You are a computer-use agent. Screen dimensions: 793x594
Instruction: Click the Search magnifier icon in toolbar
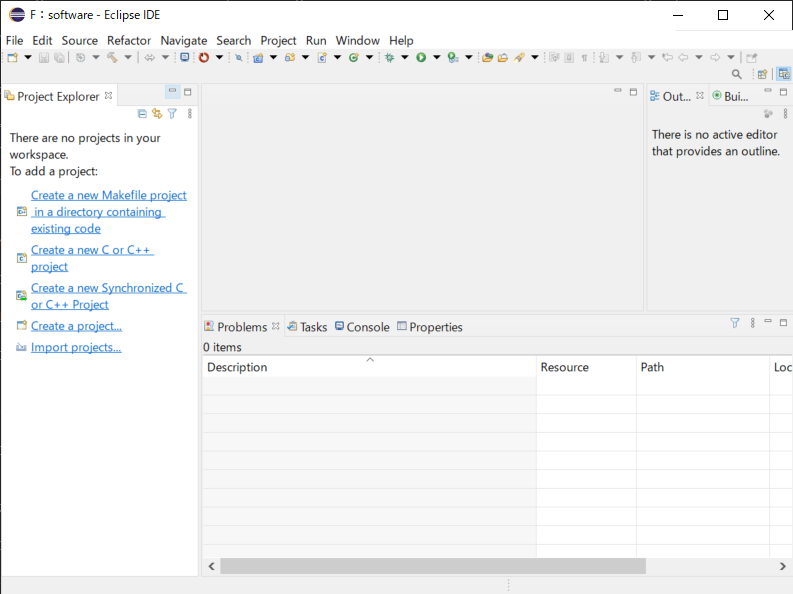point(737,74)
